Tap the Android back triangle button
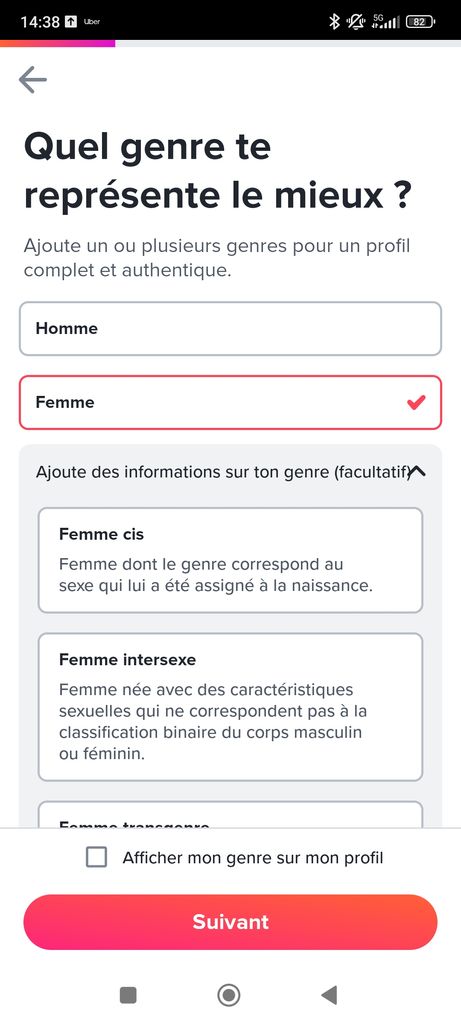 pos(329,995)
